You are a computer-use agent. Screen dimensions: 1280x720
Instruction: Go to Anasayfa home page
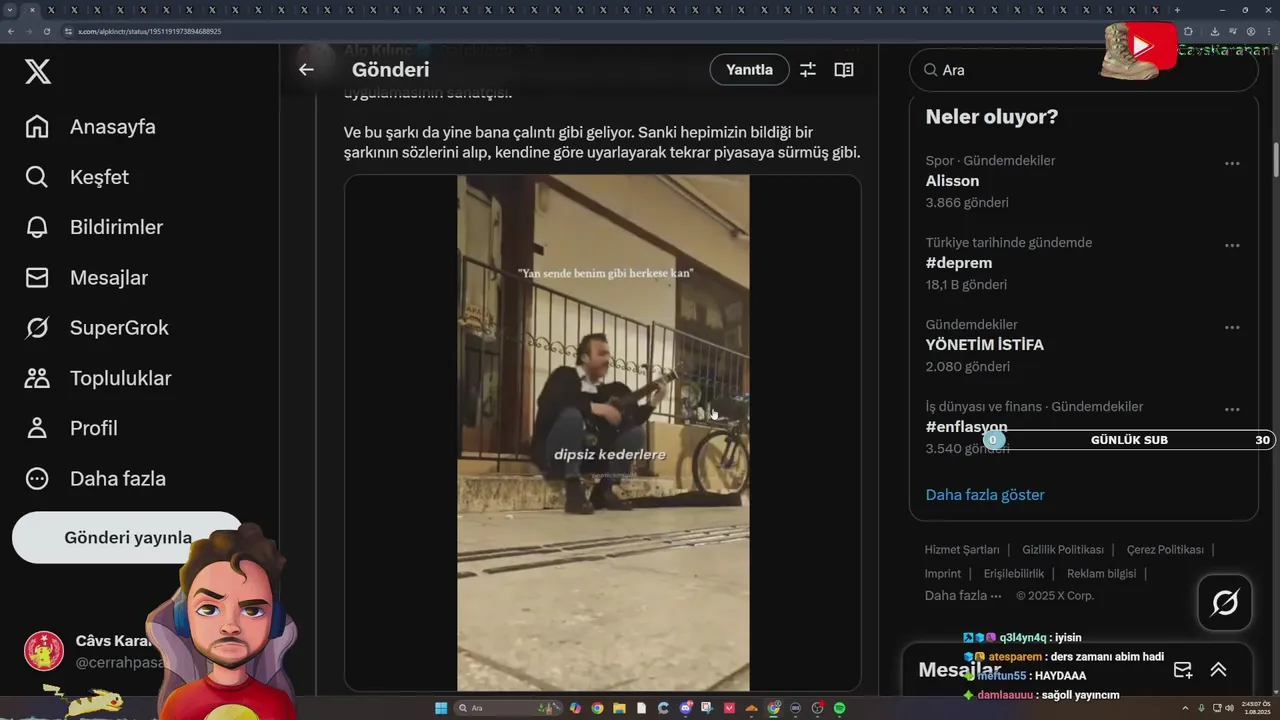point(90,127)
